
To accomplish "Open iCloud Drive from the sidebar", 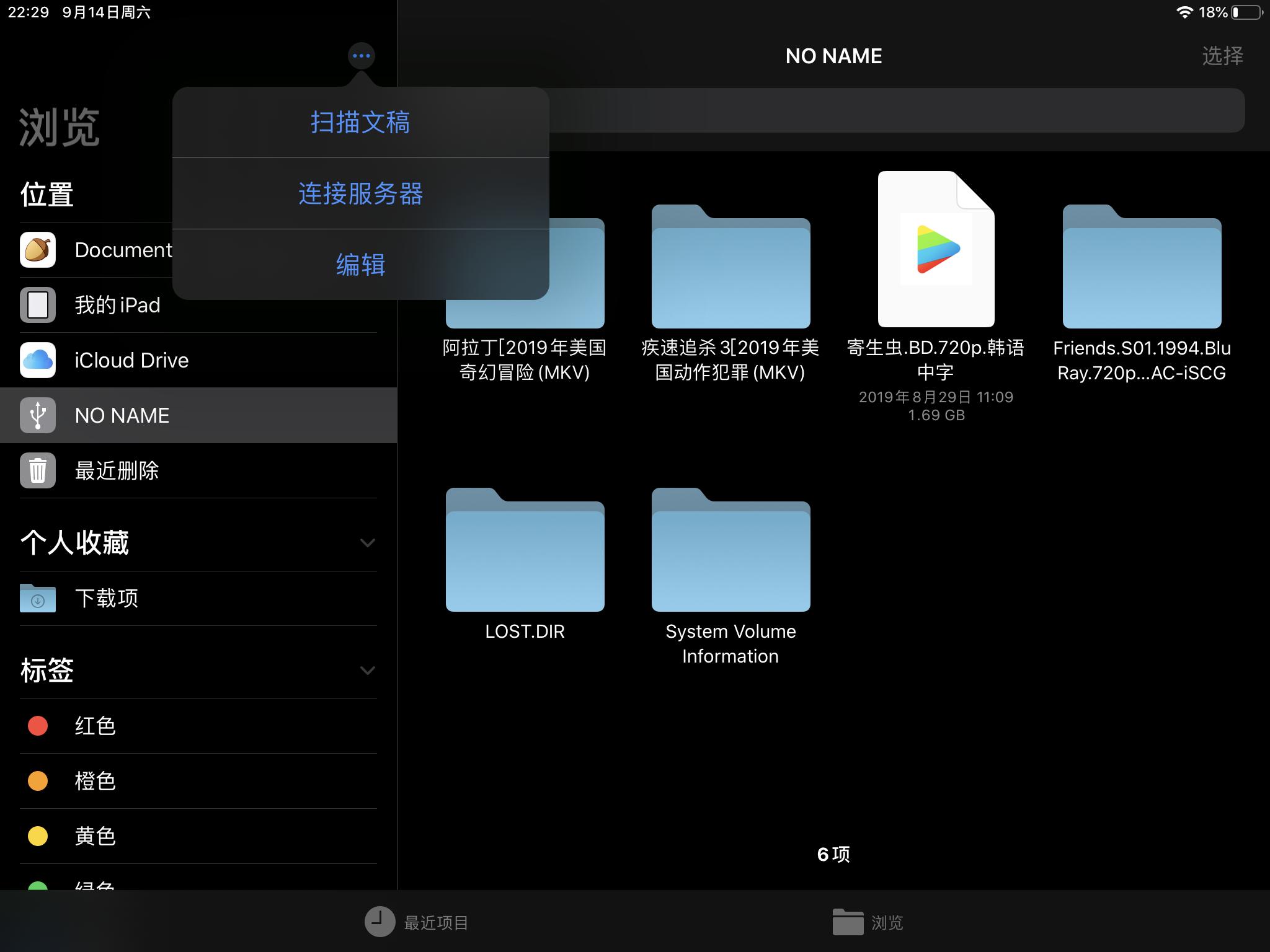I will (x=131, y=359).
